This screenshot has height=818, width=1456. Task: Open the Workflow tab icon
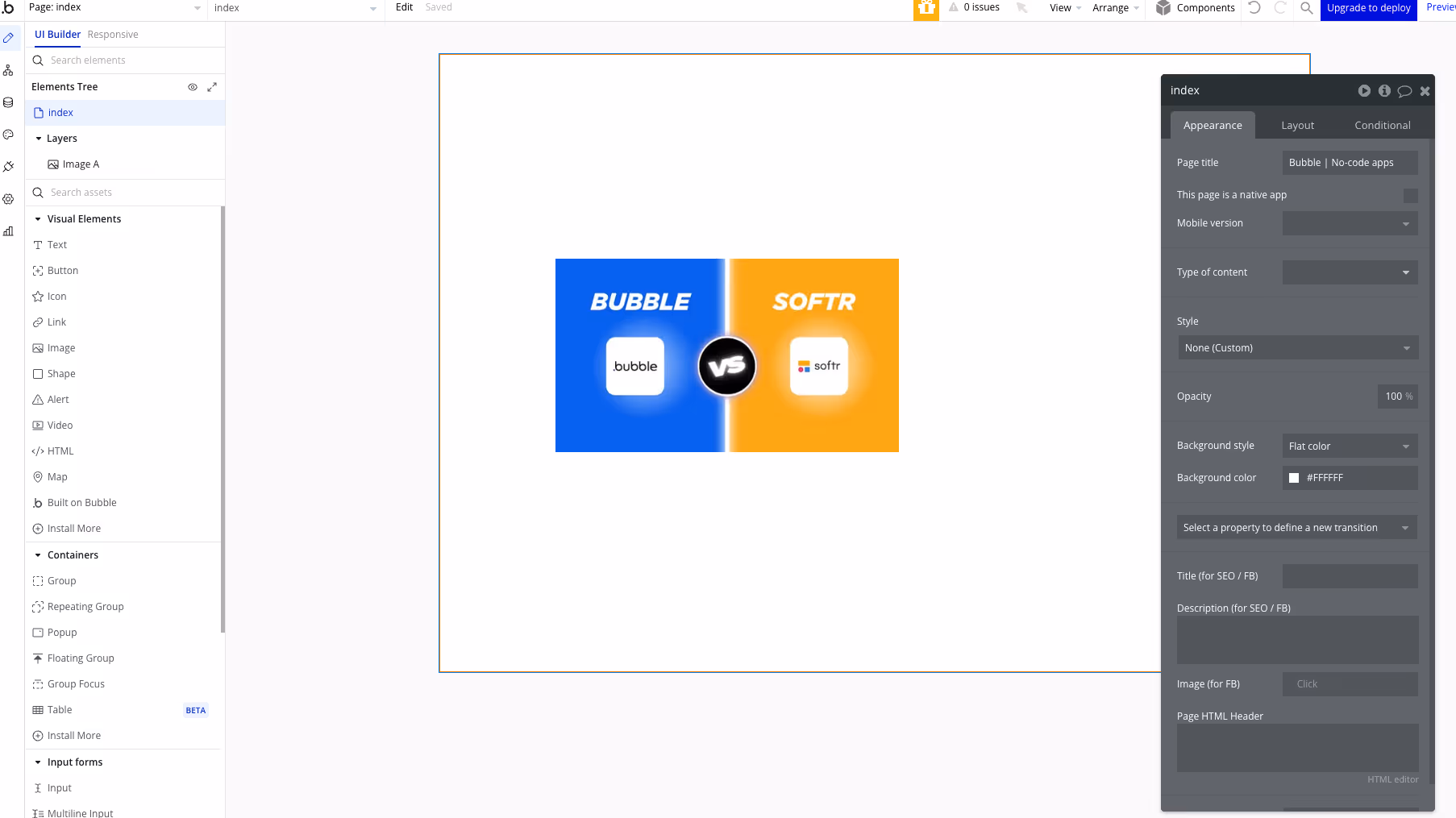tap(8, 70)
